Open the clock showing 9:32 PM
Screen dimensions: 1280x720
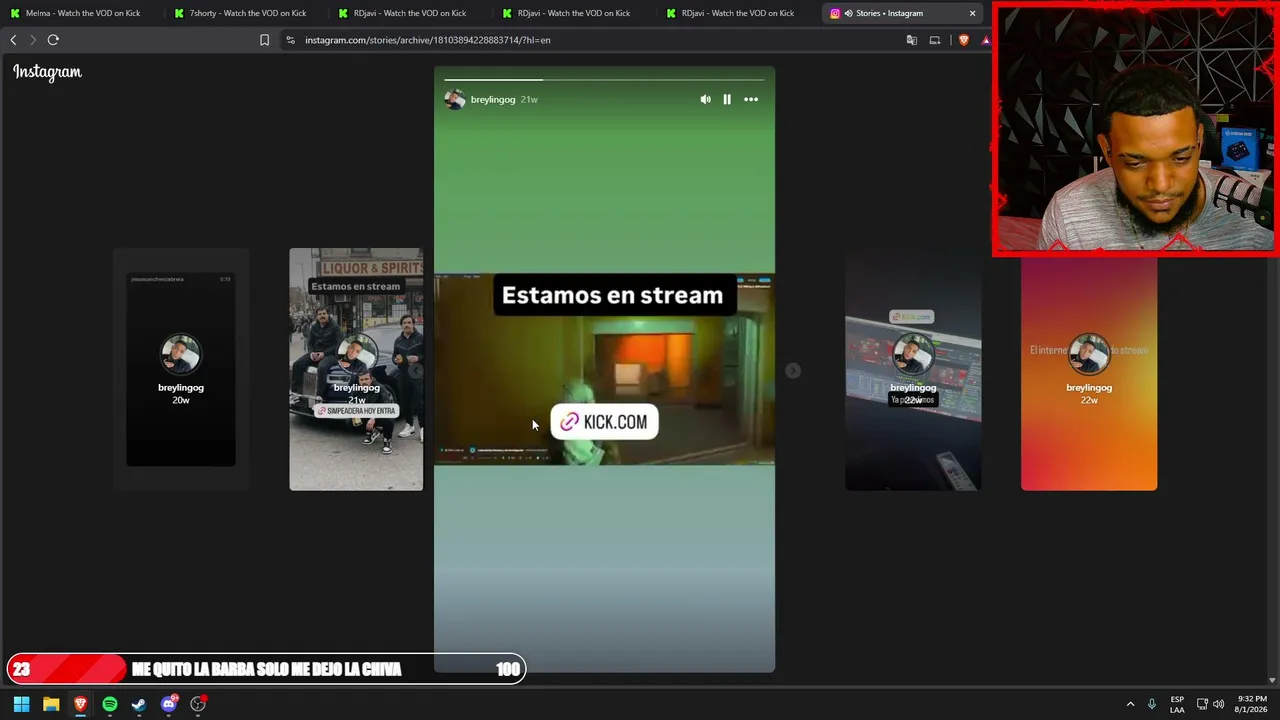(1251, 704)
